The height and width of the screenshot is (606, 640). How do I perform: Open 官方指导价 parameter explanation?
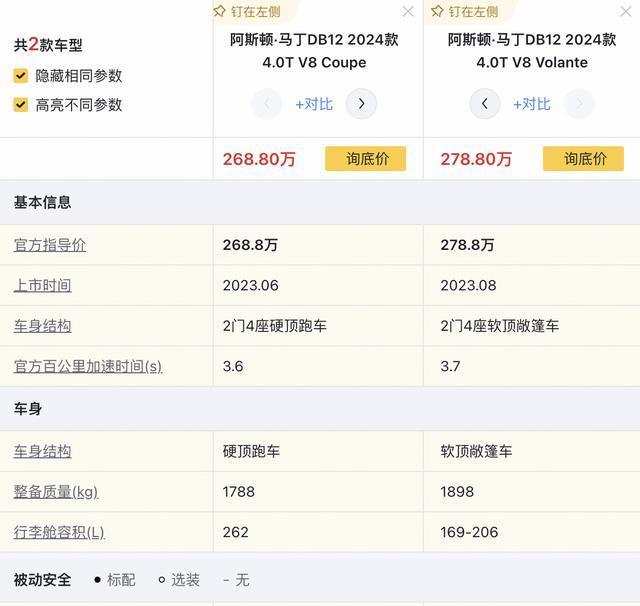point(50,245)
